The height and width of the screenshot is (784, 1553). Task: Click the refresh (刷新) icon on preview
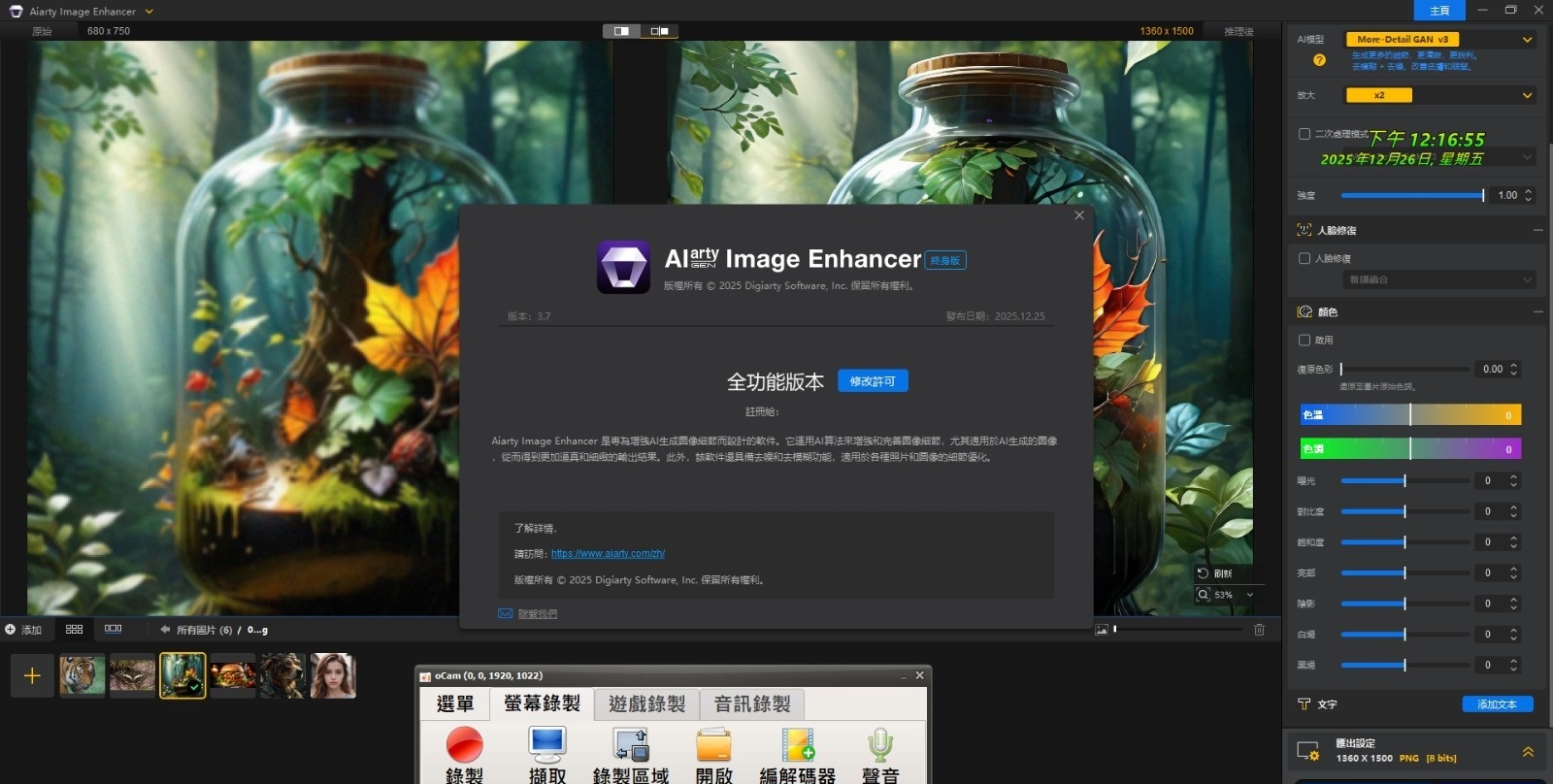coord(1204,573)
